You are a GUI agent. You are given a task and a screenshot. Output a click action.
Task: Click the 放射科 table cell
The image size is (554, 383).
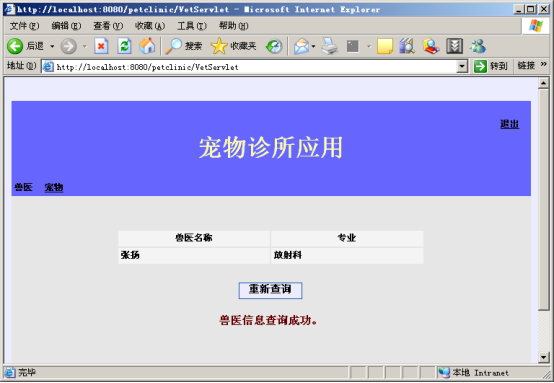click(x=347, y=255)
